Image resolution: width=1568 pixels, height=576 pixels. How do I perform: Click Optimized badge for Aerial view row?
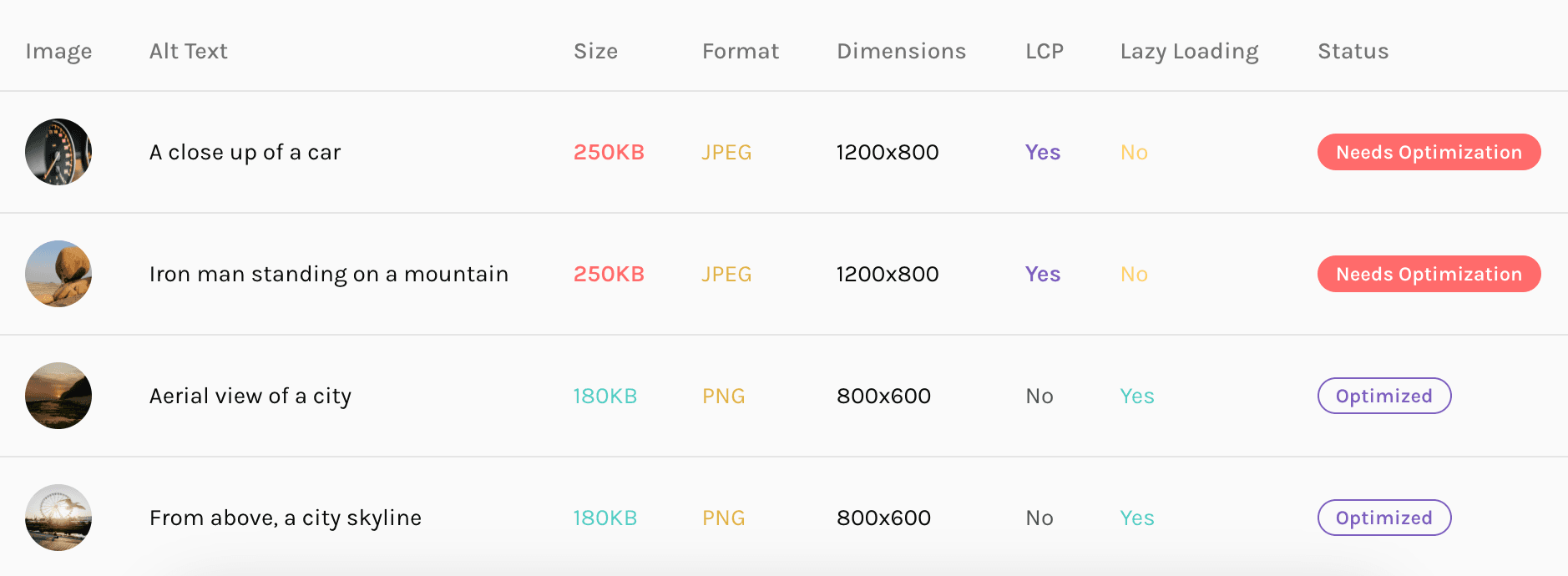pyautogui.click(x=1384, y=396)
